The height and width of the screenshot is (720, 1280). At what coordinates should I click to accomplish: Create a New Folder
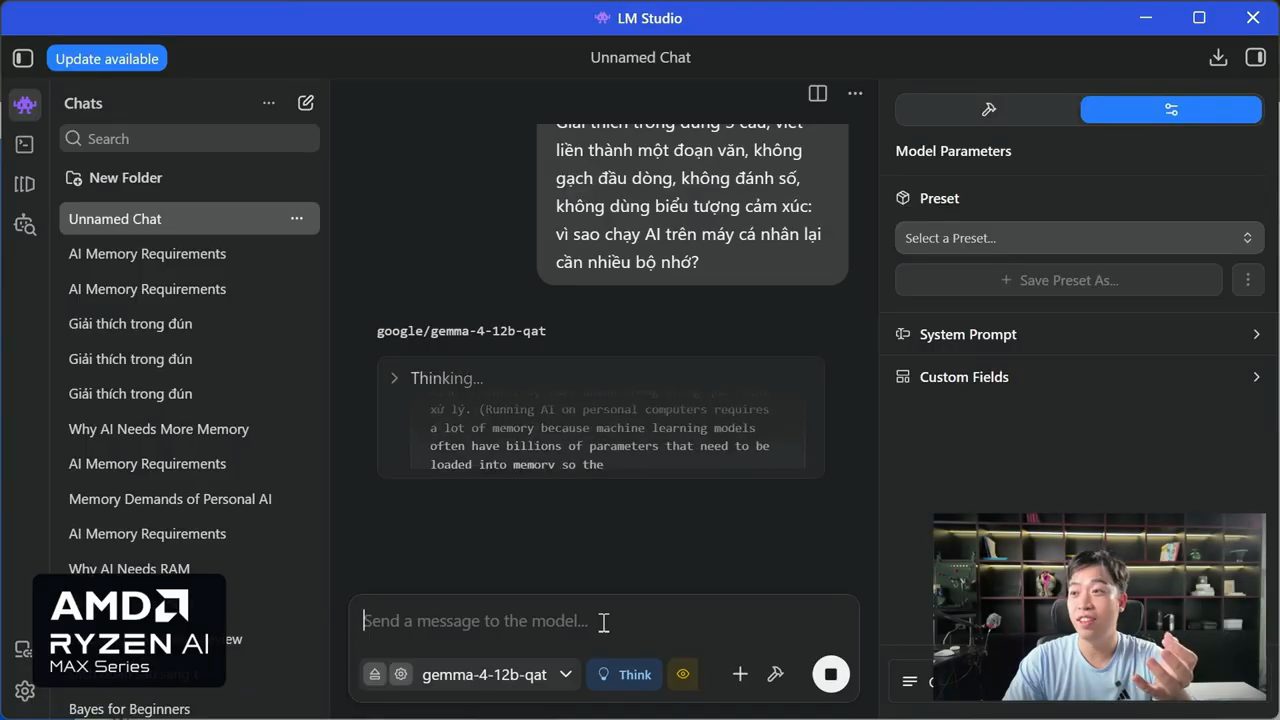114,178
